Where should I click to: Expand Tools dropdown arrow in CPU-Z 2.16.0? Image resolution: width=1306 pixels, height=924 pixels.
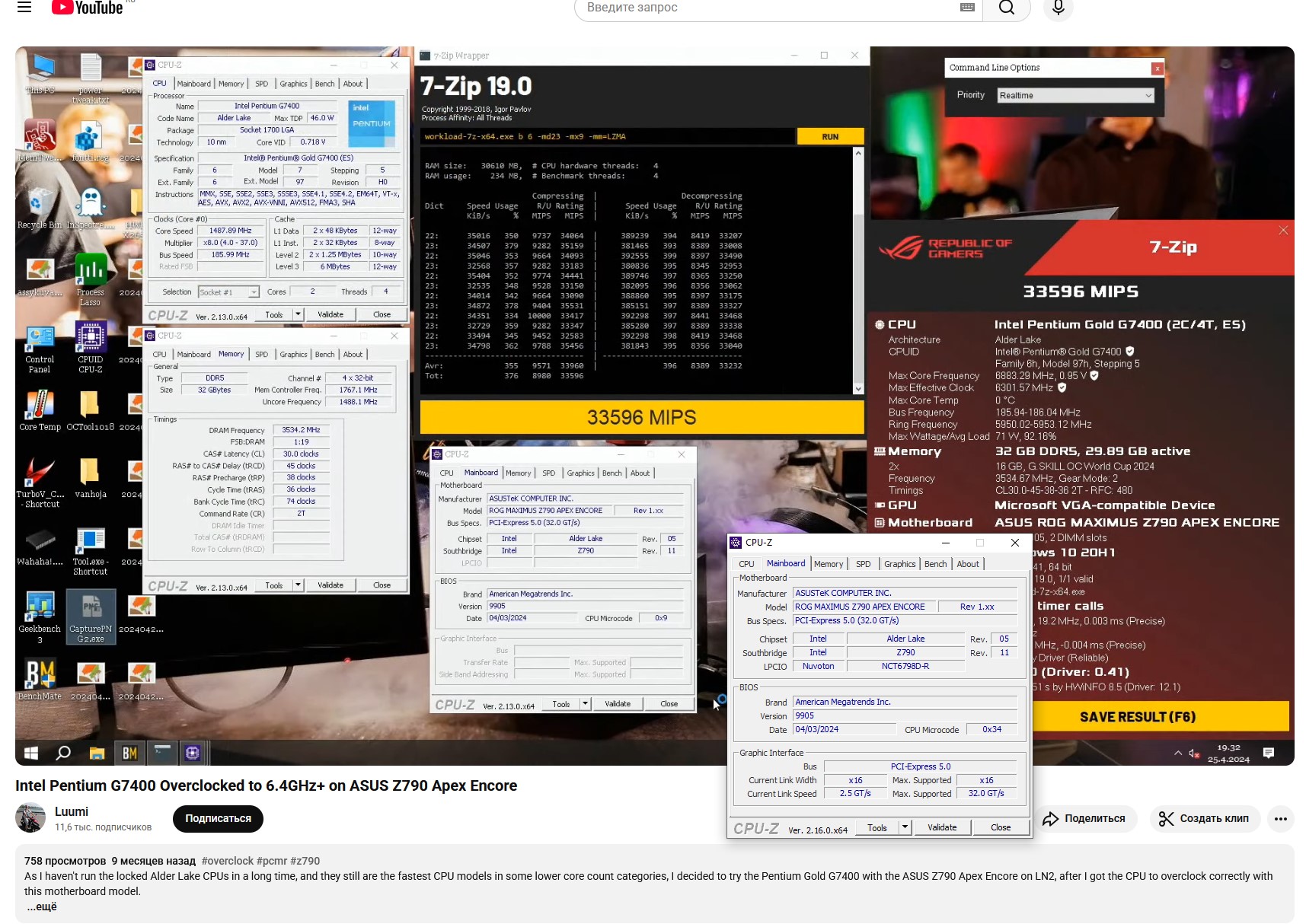905,827
